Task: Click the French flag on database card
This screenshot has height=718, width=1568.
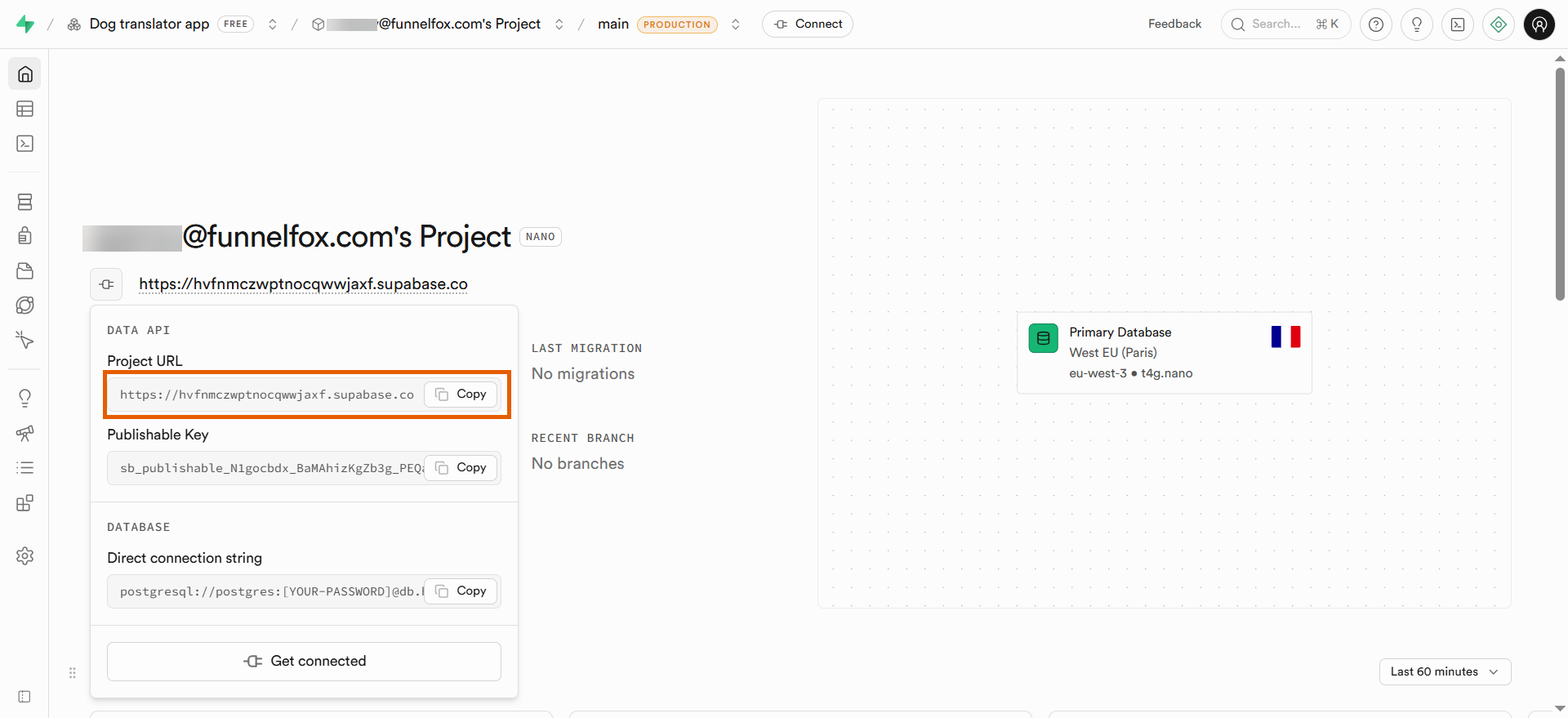Action: [1286, 337]
